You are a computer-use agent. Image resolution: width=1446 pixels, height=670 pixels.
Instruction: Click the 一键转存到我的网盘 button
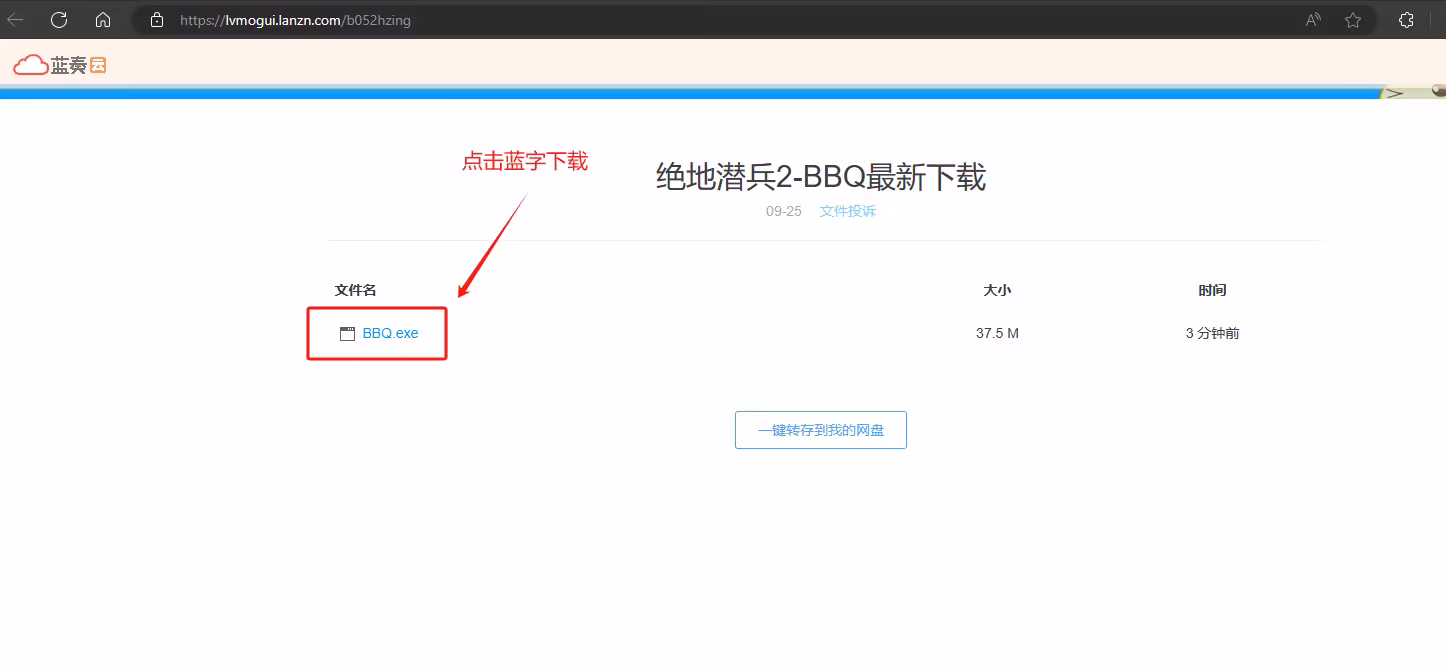click(x=821, y=430)
